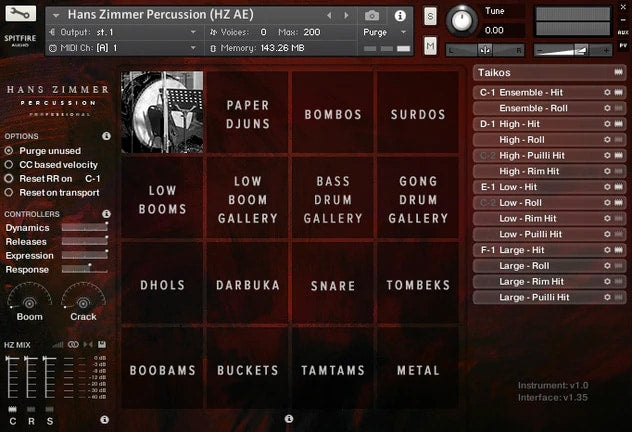Toggle Reset on transport option
632x432 pixels.
(x=10, y=192)
